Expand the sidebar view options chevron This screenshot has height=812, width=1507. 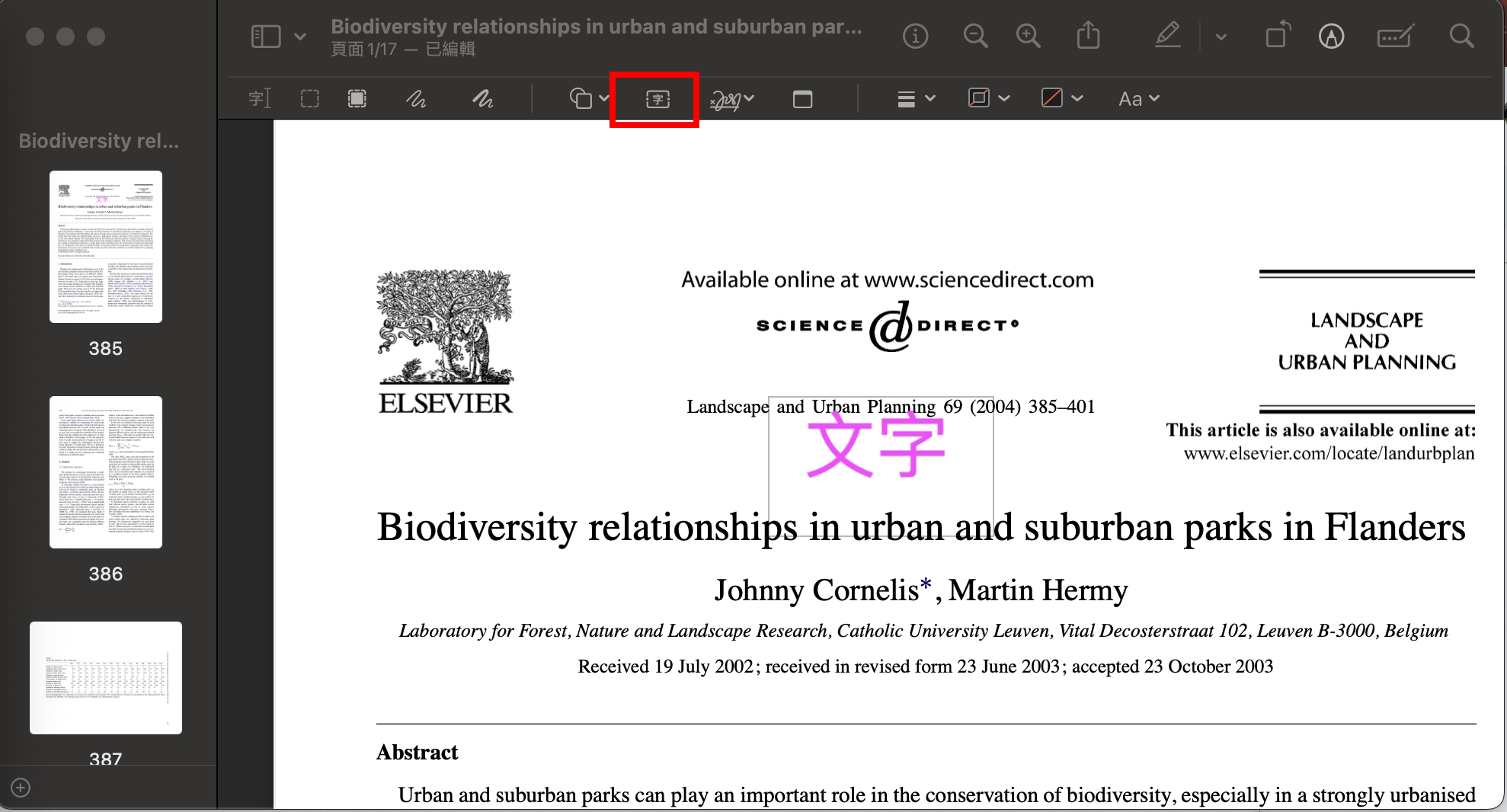coord(300,36)
